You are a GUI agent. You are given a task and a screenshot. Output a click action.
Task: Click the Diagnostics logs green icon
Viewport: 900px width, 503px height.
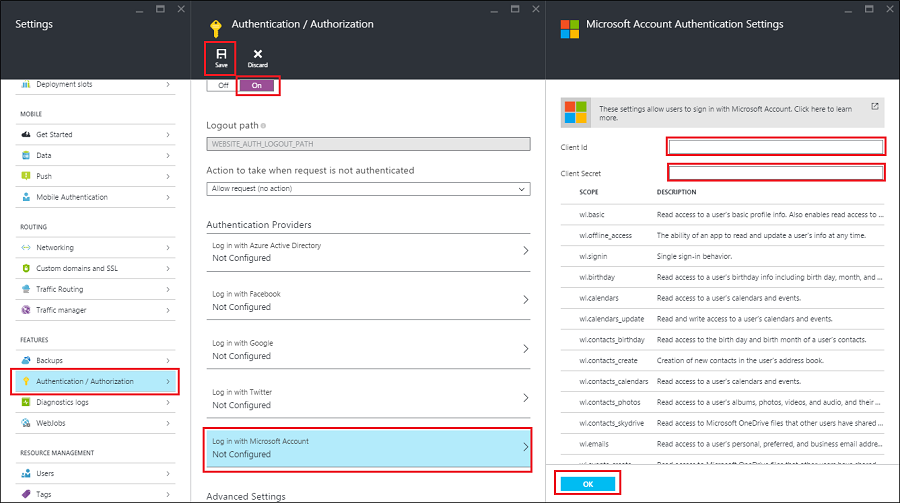click(26, 402)
